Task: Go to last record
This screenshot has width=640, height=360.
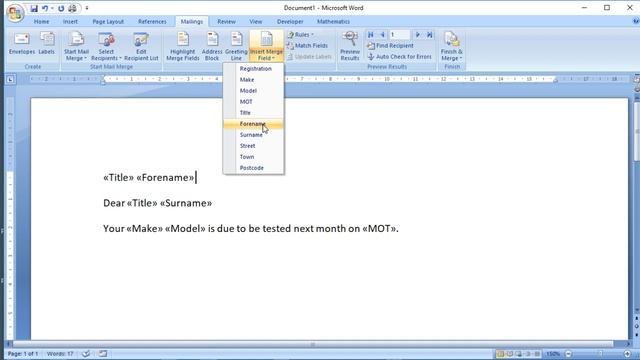Action: (429, 35)
